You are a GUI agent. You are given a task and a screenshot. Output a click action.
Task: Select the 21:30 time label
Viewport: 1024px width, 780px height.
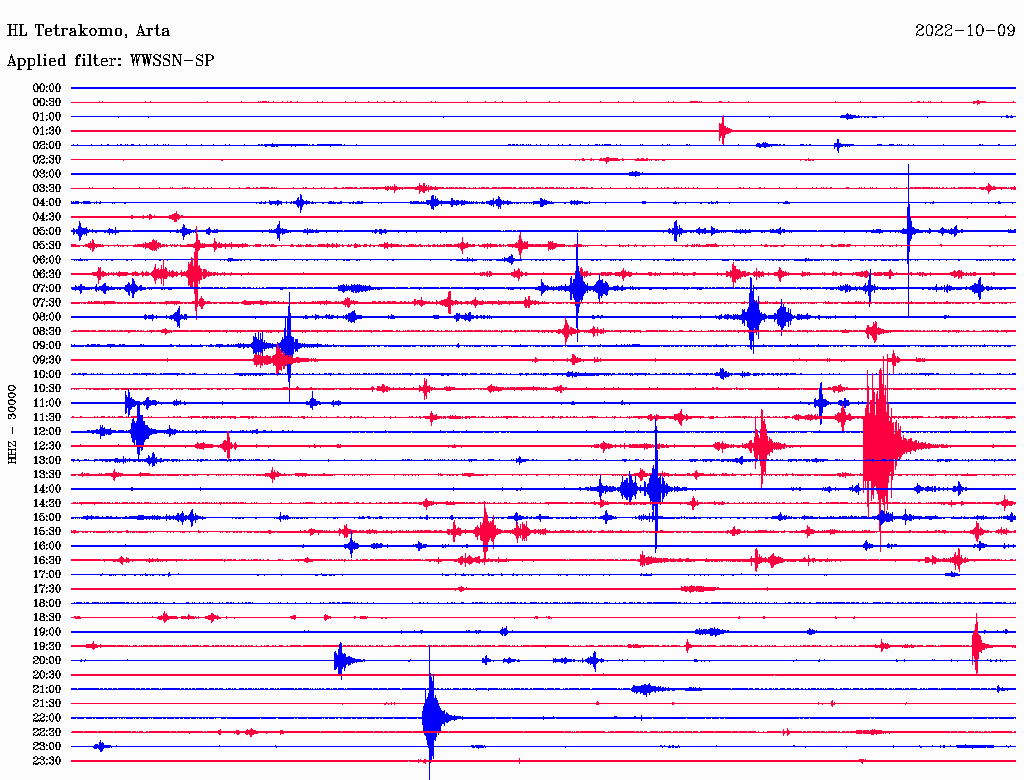pos(47,704)
